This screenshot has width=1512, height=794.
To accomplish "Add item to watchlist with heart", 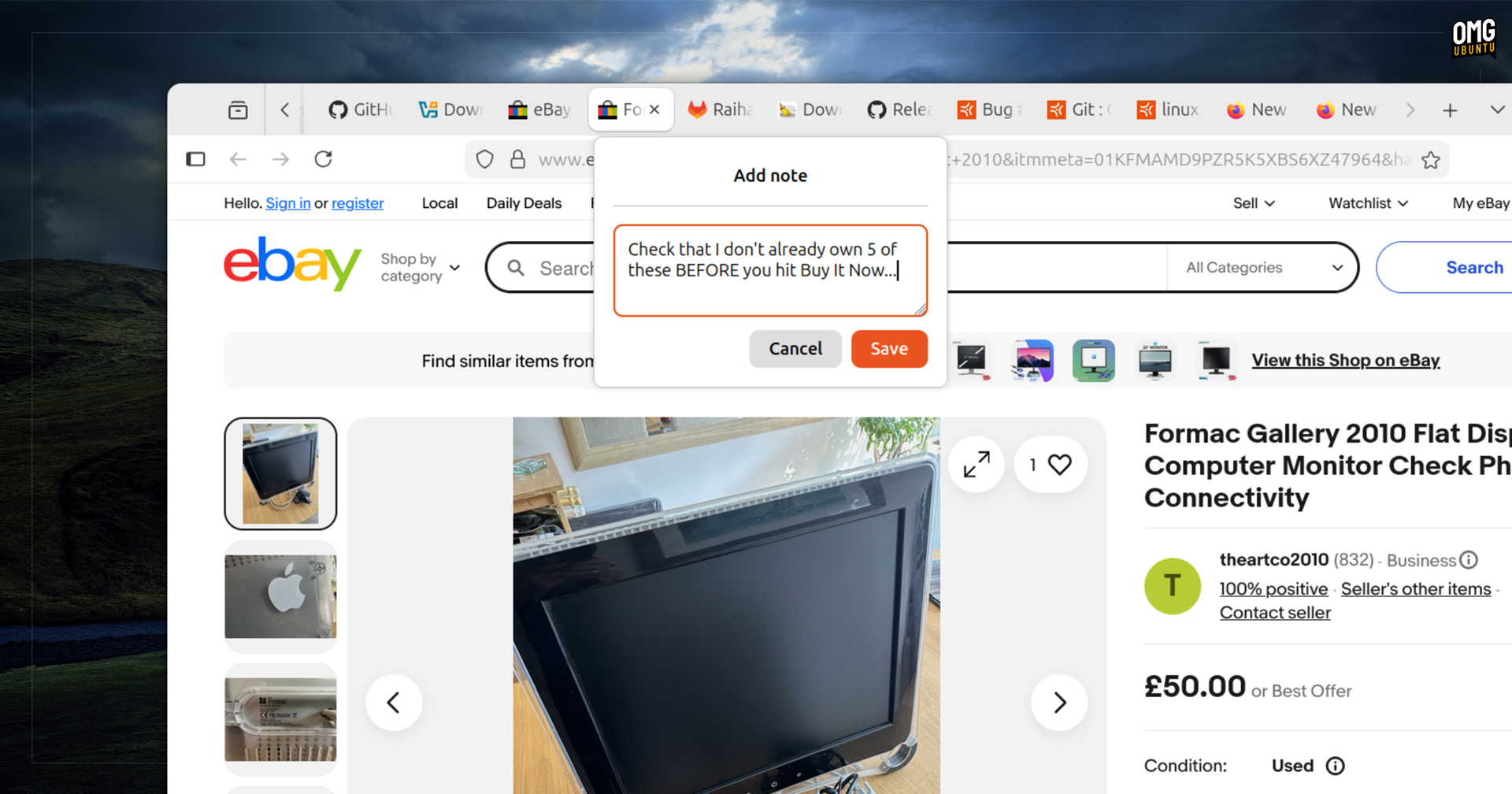I will (x=1059, y=465).
